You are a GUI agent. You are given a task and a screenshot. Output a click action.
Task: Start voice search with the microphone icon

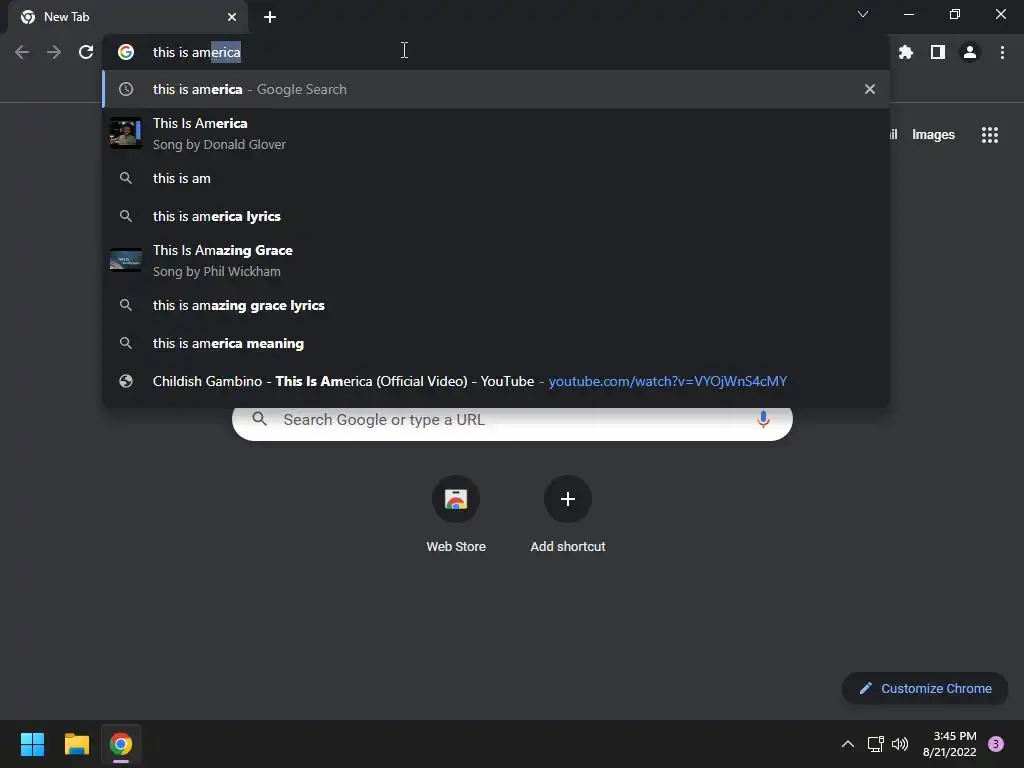tap(763, 419)
